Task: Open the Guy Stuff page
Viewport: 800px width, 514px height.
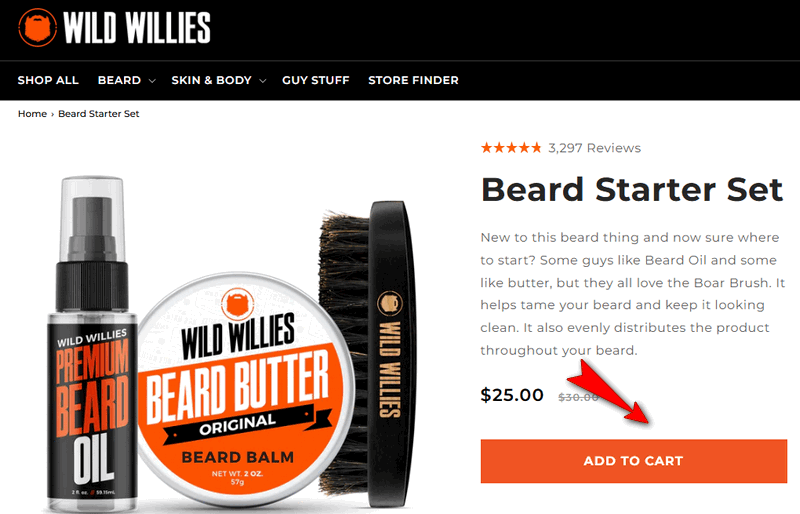Action: click(x=316, y=80)
